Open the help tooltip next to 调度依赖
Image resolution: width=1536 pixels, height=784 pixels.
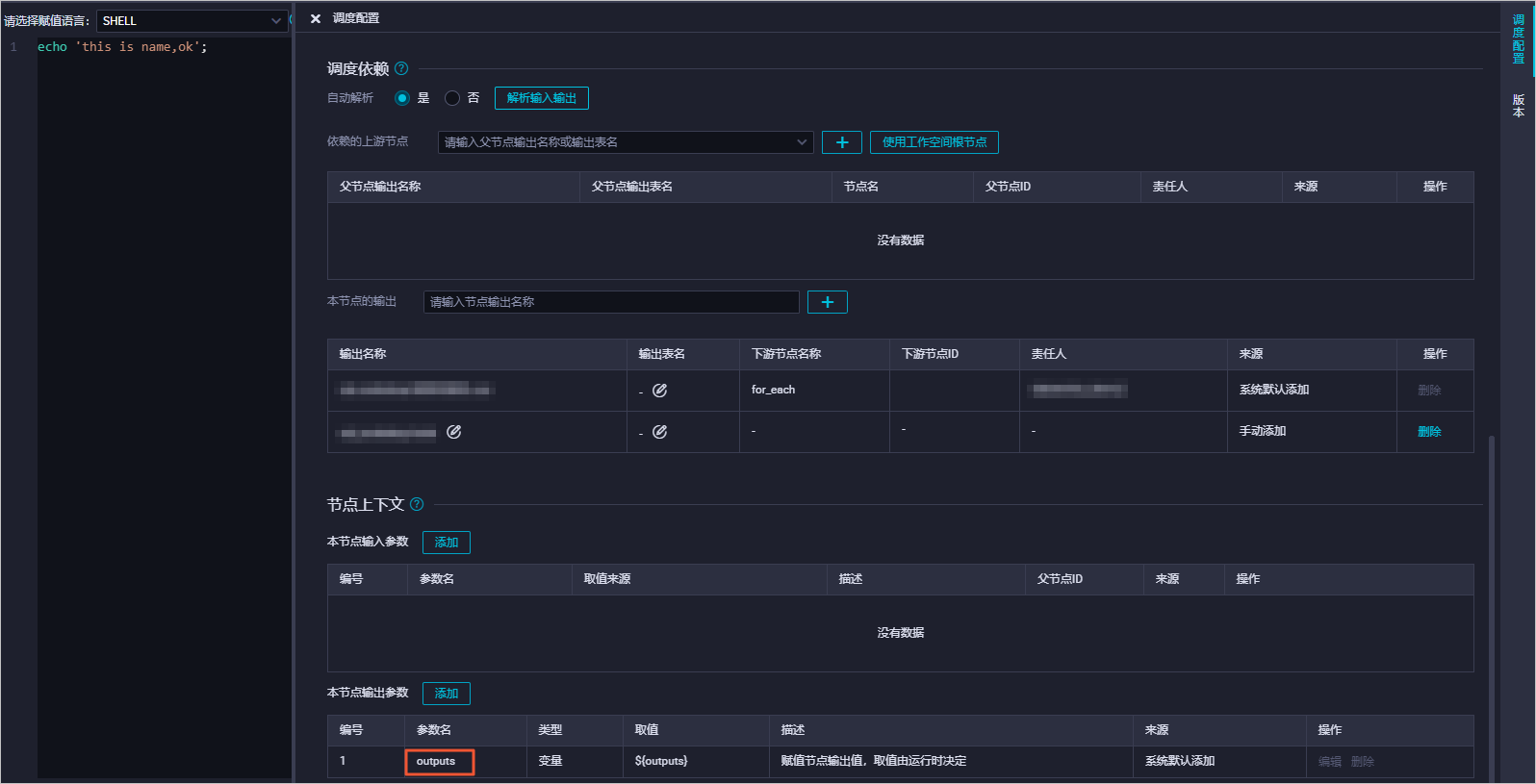[x=401, y=68]
